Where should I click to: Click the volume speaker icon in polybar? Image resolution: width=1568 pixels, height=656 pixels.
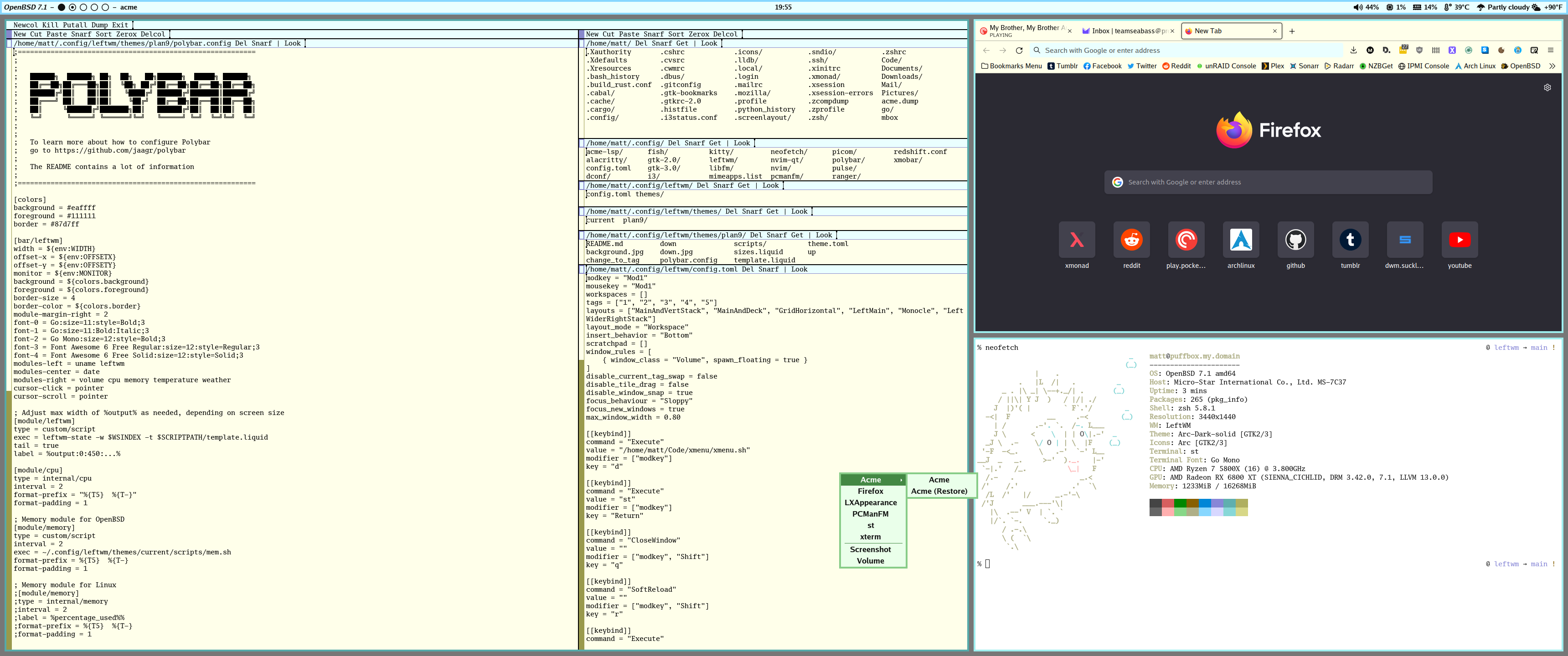pyautogui.click(x=1357, y=7)
